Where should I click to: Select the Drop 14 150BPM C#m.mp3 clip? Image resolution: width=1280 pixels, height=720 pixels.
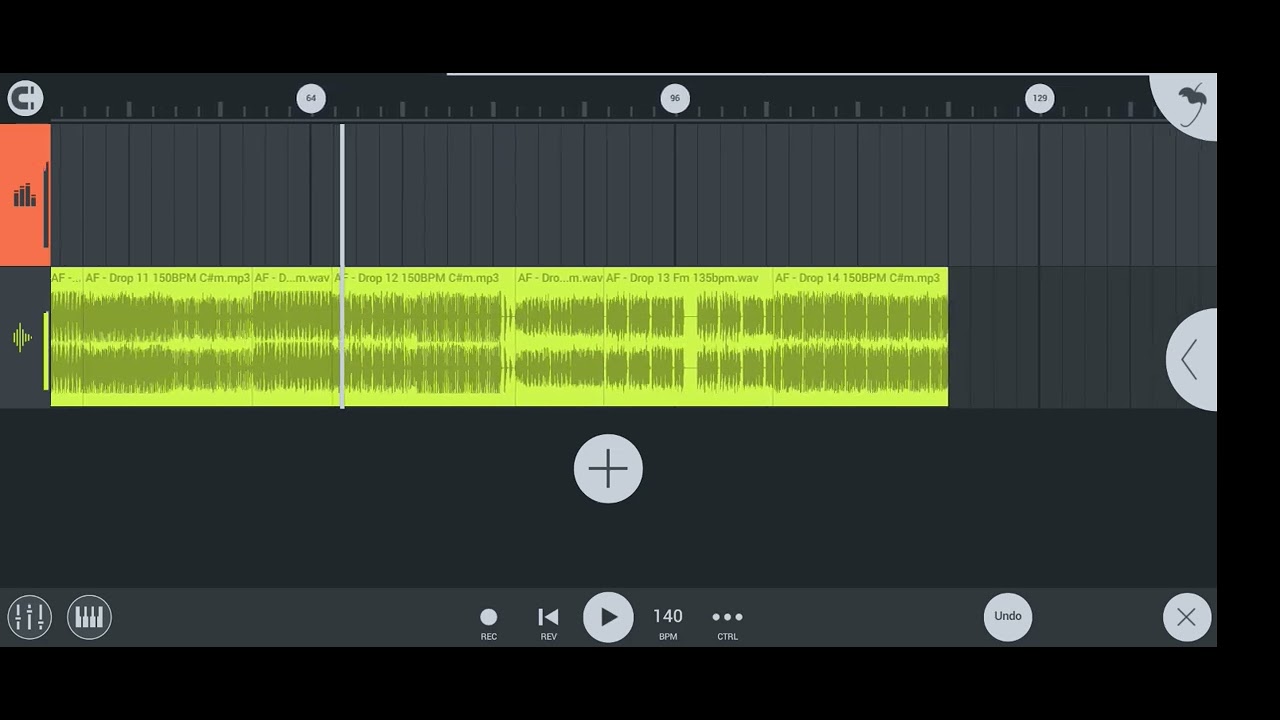[860, 337]
